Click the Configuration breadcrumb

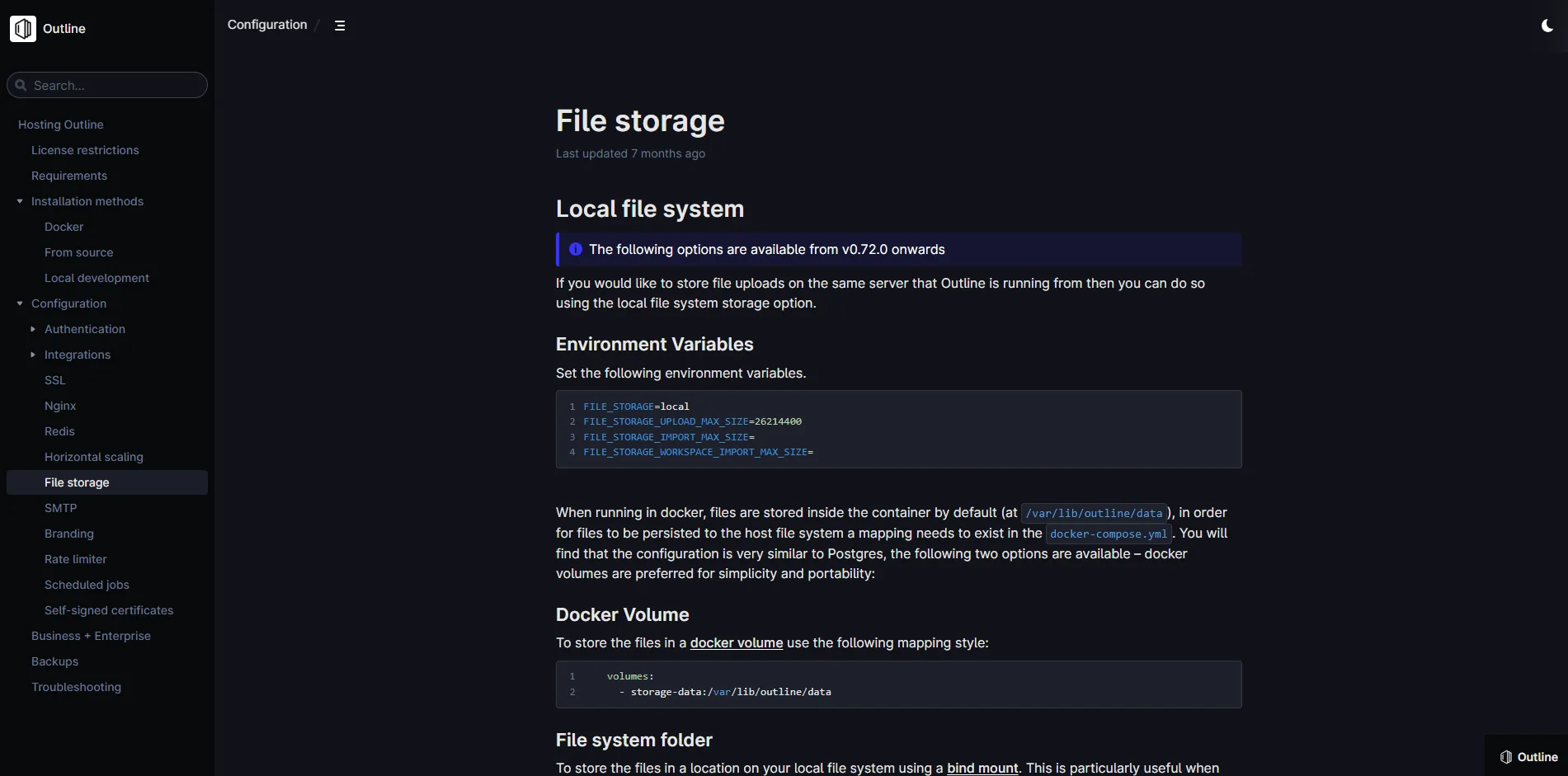(267, 25)
